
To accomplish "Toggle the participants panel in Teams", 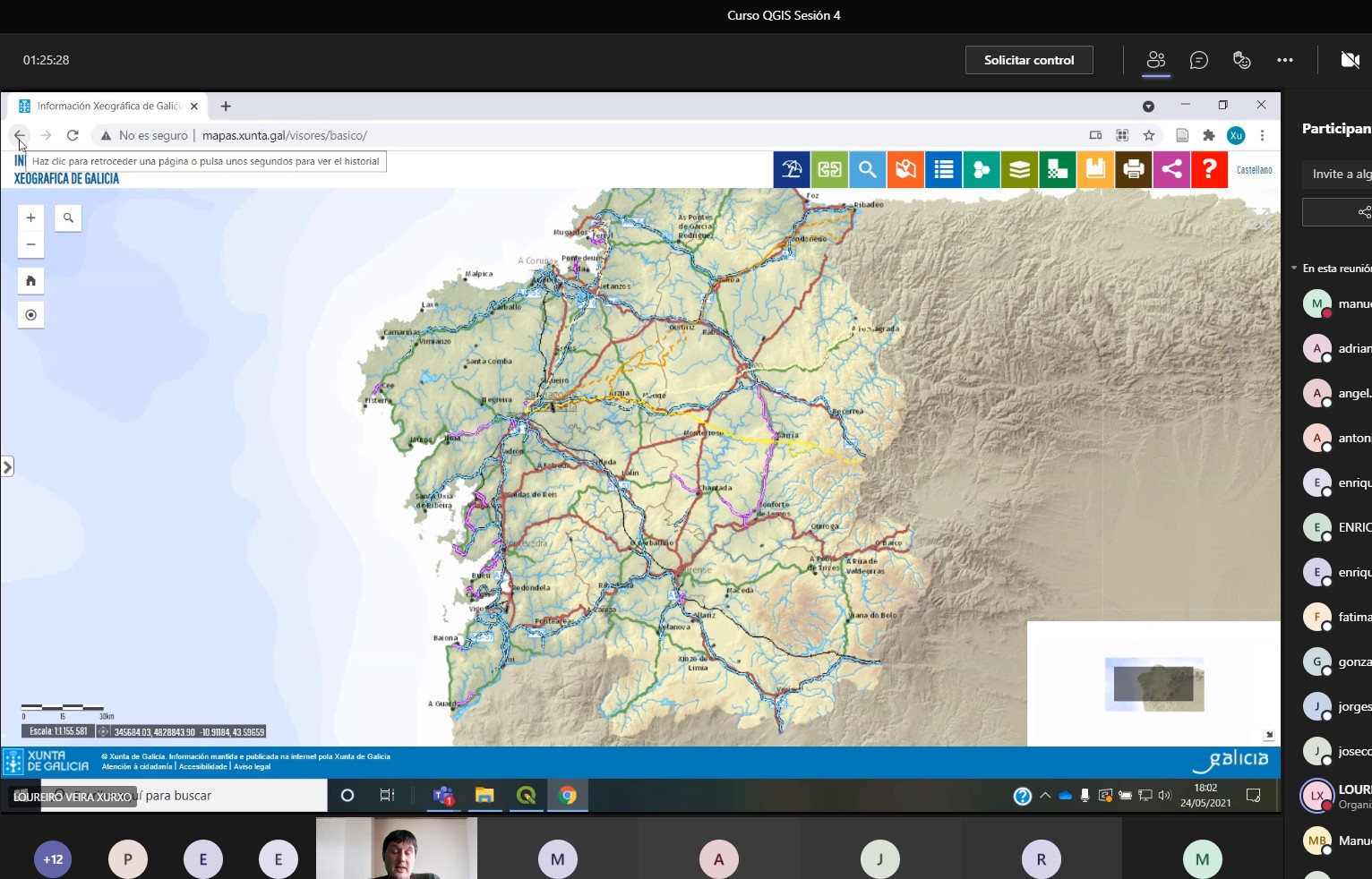I will click(x=1156, y=60).
